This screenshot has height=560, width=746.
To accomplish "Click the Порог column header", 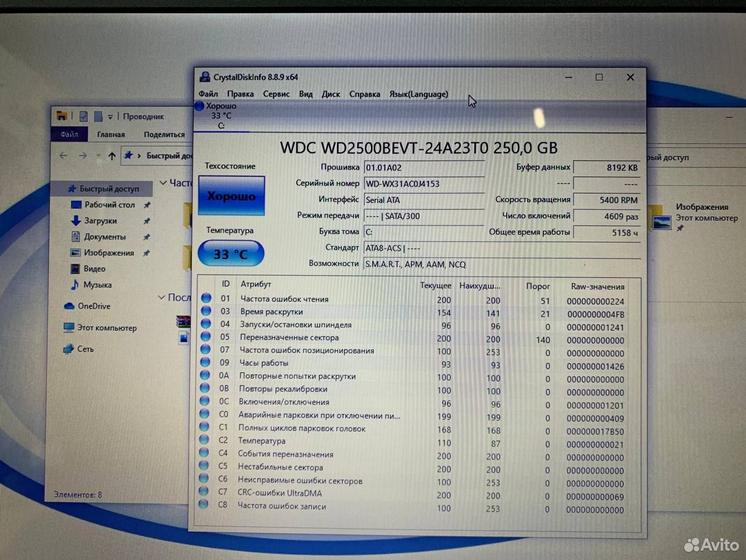I will pyautogui.click(x=538, y=286).
